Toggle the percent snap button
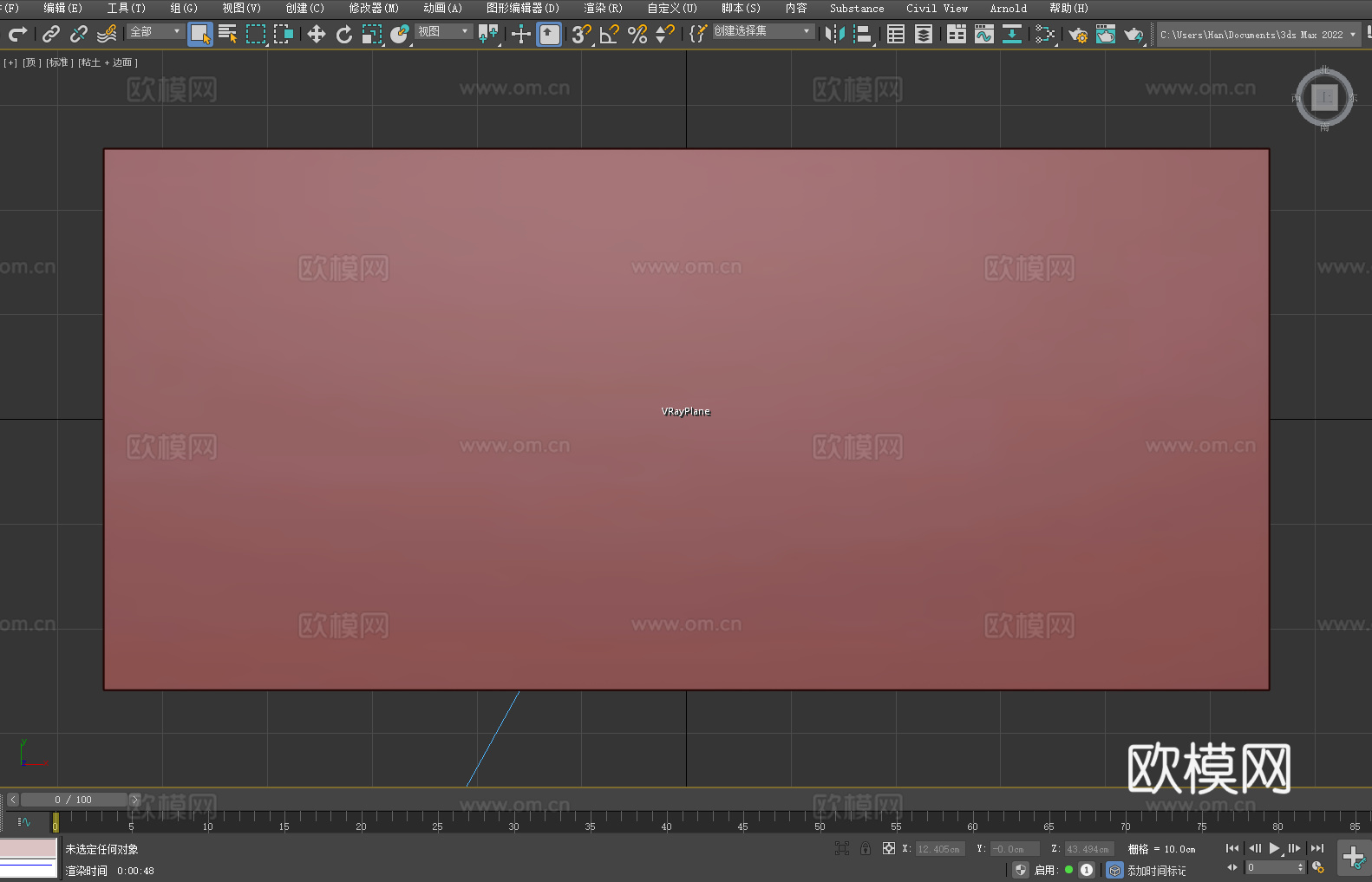This screenshot has width=1372, height=882. 637,34
